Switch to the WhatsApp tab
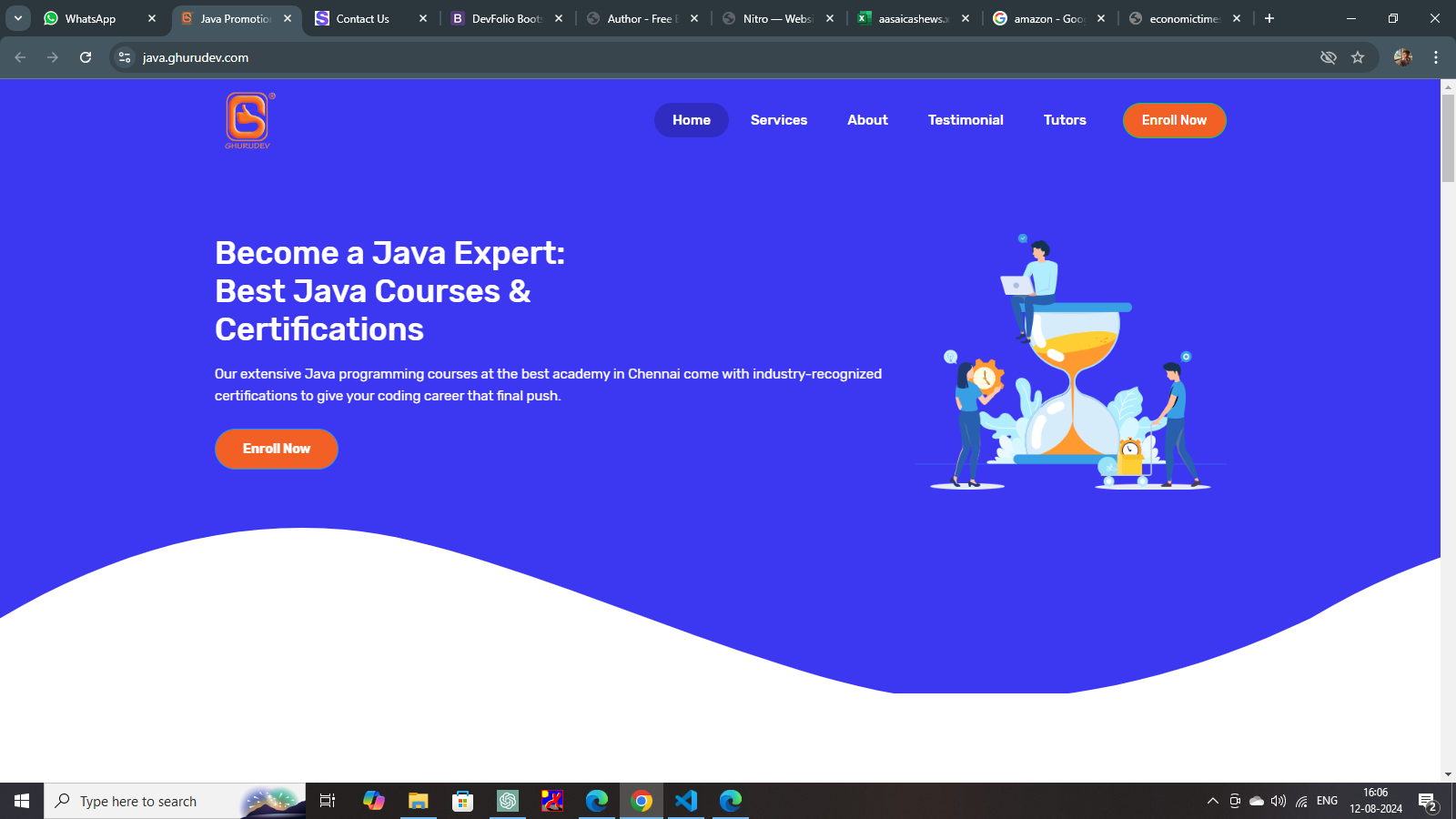Screen dimensions: 1456x819 [90, 18]
